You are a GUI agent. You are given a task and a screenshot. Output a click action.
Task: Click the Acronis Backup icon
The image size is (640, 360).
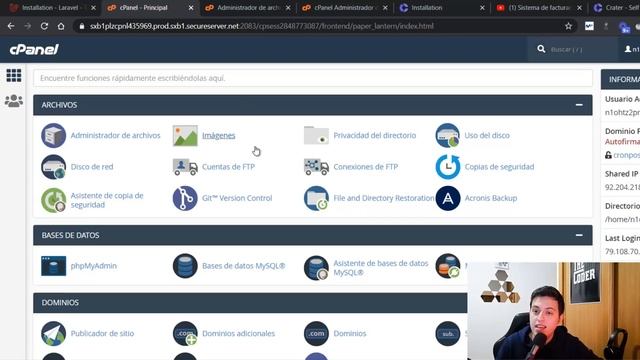(448, 198)
